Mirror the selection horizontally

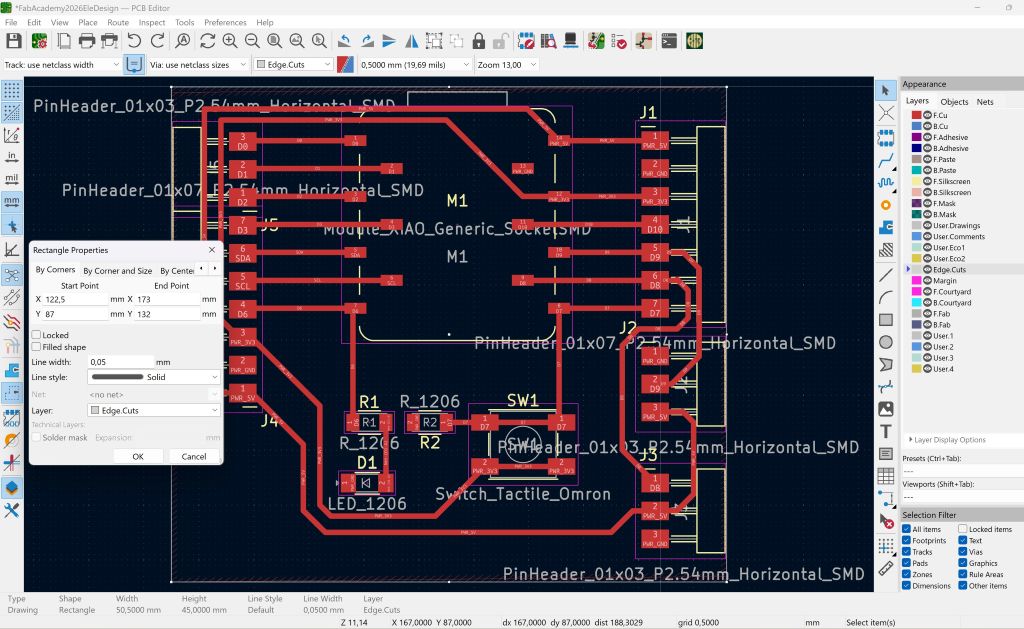411,41
